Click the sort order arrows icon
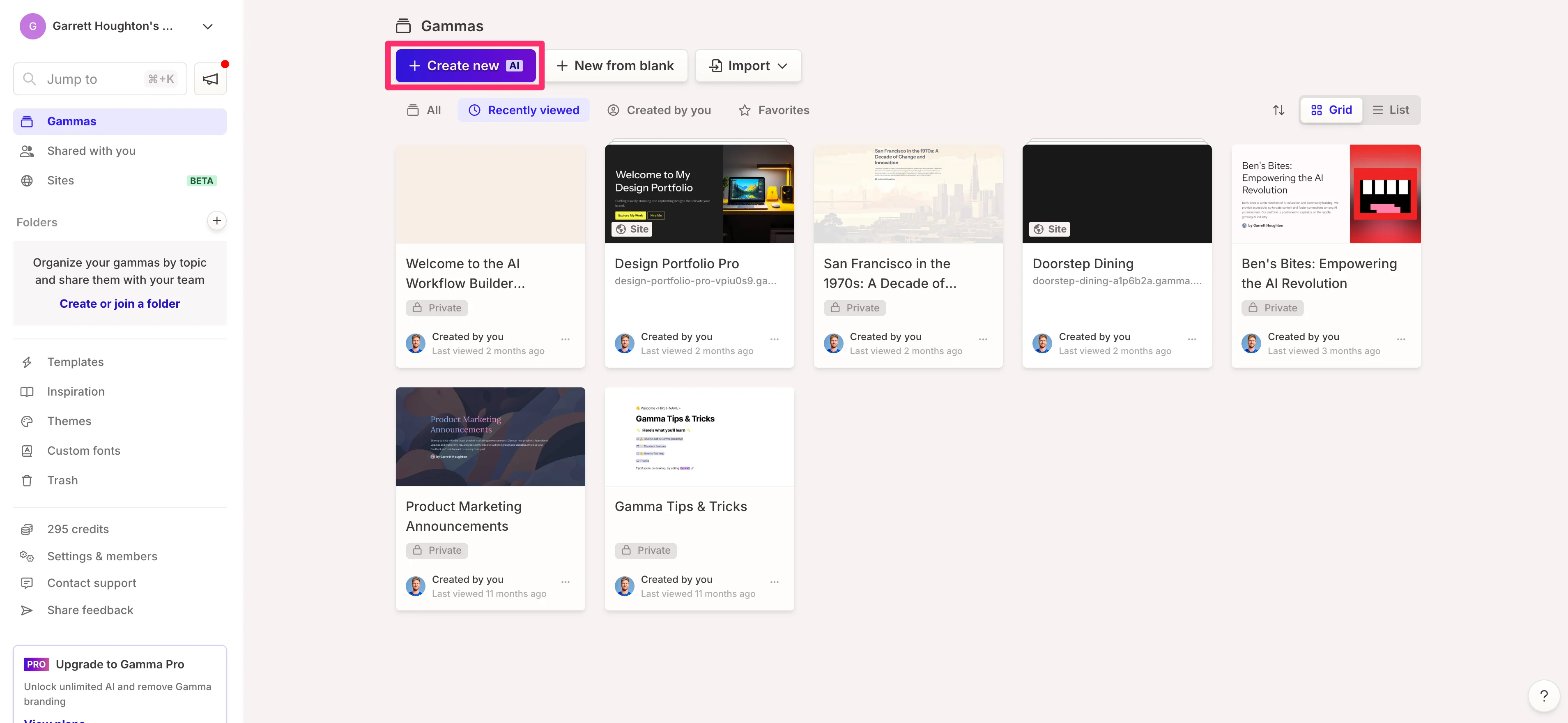 (x=1278, y=110)
